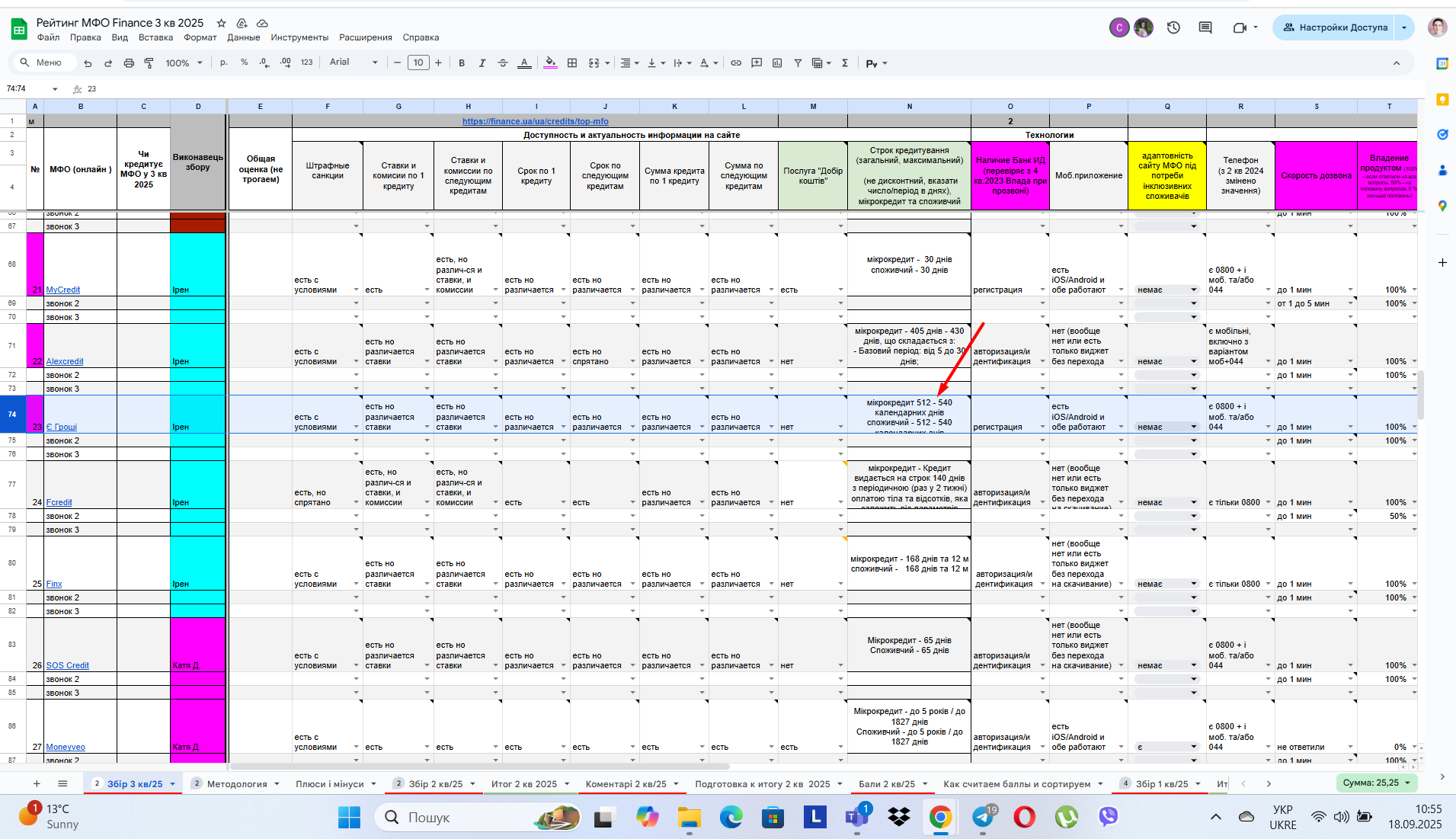Click the Print icon in toolbar
The width and height of the screenshot is (1456, 839).
129,63
